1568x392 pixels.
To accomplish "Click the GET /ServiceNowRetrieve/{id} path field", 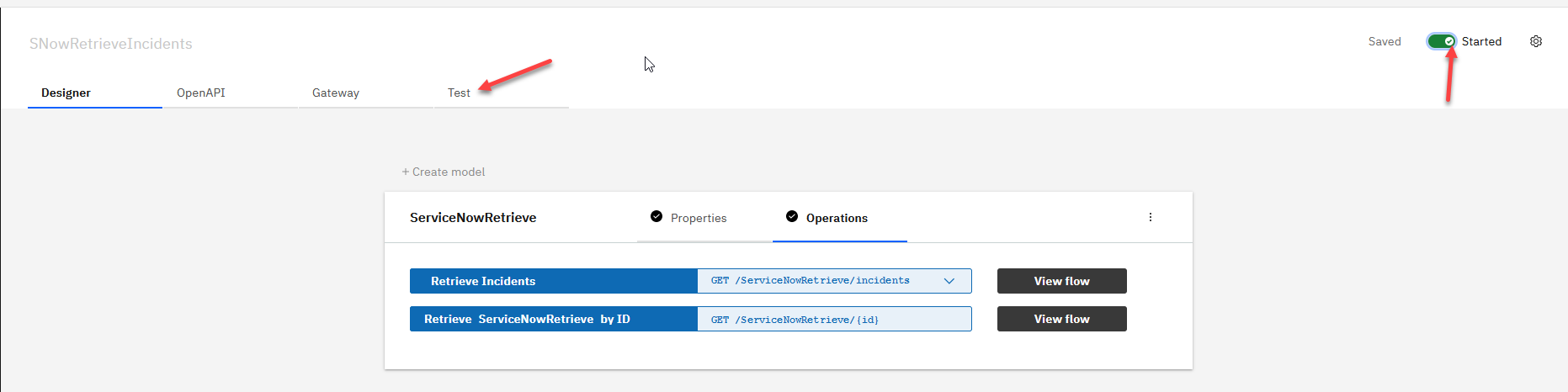I will tap(833, 320).
